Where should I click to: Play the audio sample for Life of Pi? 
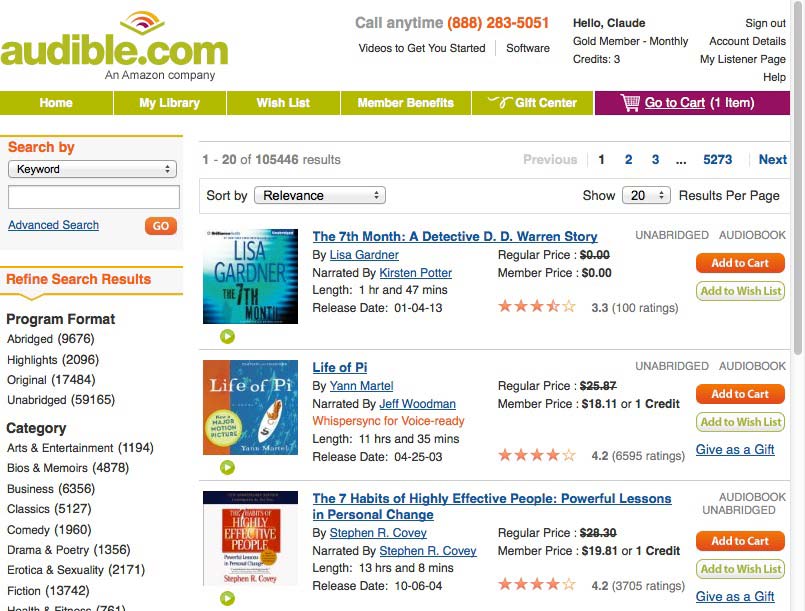(227, 468)
